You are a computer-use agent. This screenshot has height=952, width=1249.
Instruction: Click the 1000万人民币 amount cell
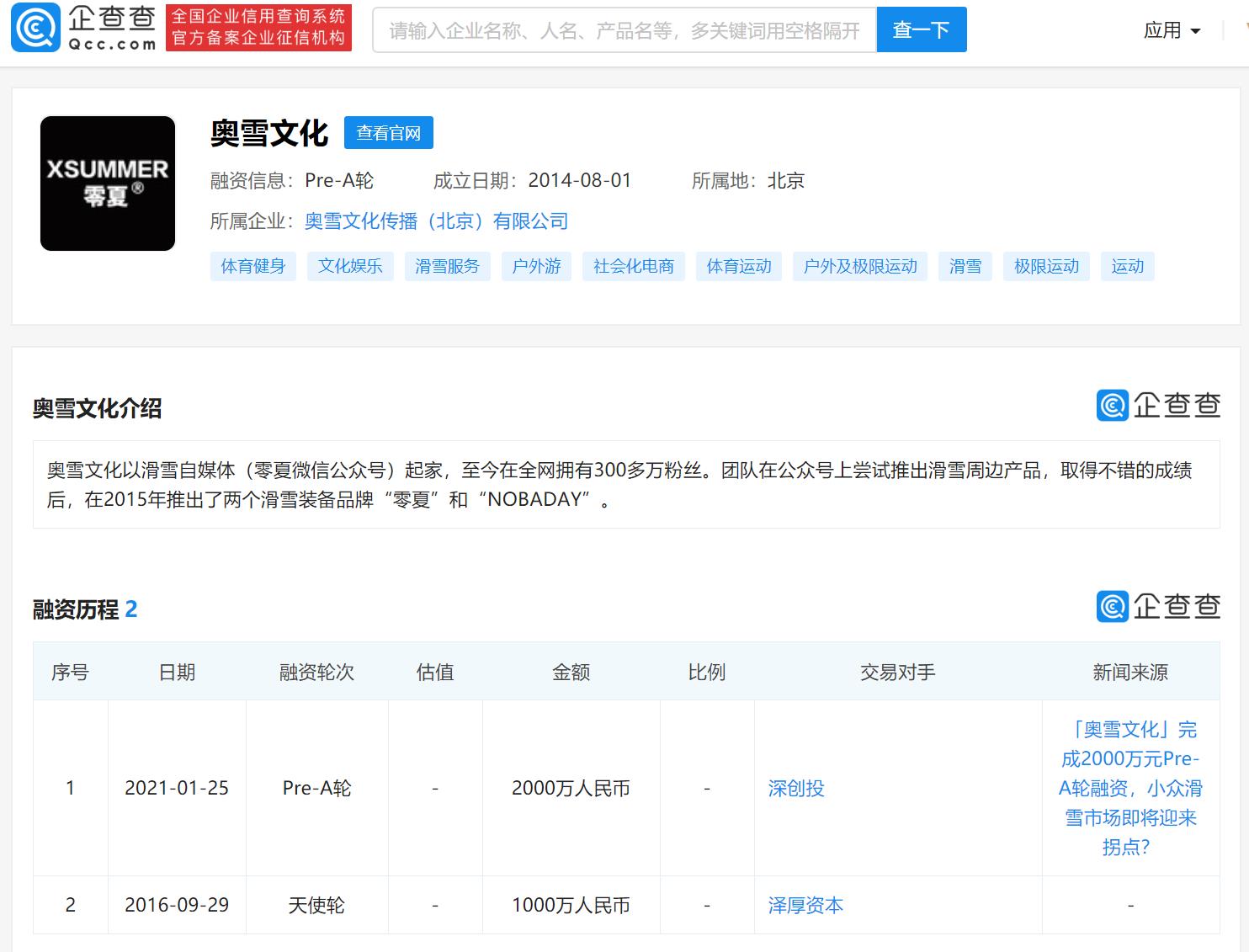point(571,906)
